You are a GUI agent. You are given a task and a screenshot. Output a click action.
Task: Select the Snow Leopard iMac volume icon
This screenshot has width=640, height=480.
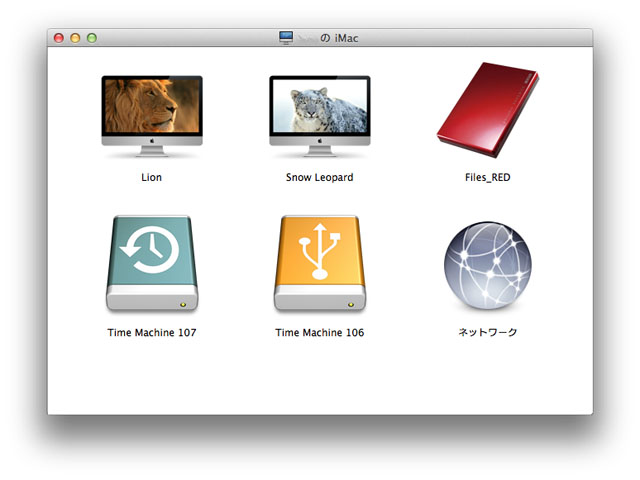pyautogui.click(x=320, y=116)
